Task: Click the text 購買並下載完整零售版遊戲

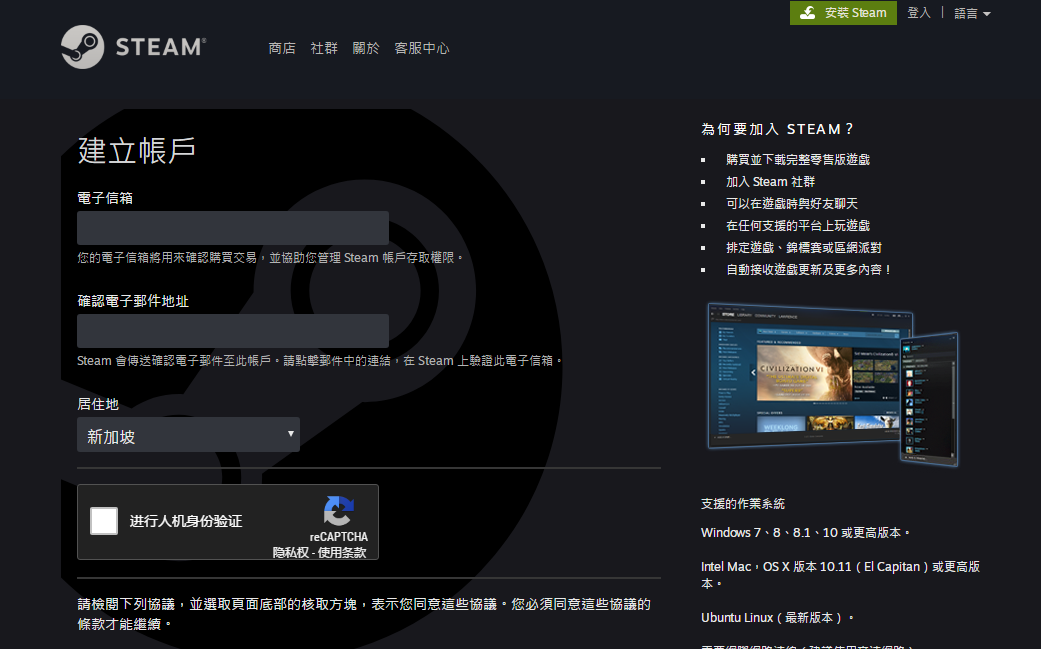Action: [x=798, y=159]
